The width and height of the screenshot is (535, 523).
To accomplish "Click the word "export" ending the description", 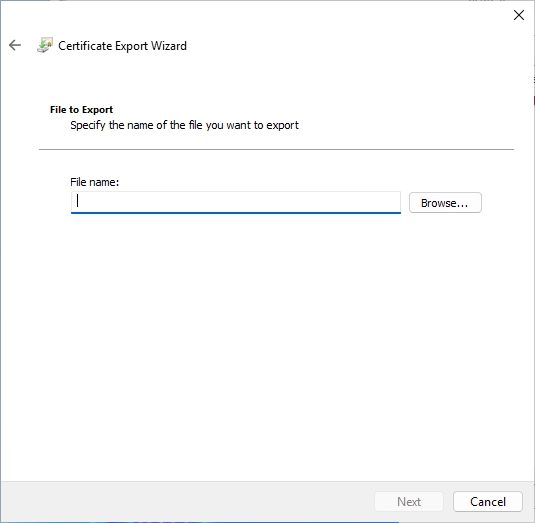I will coord(283,126).
